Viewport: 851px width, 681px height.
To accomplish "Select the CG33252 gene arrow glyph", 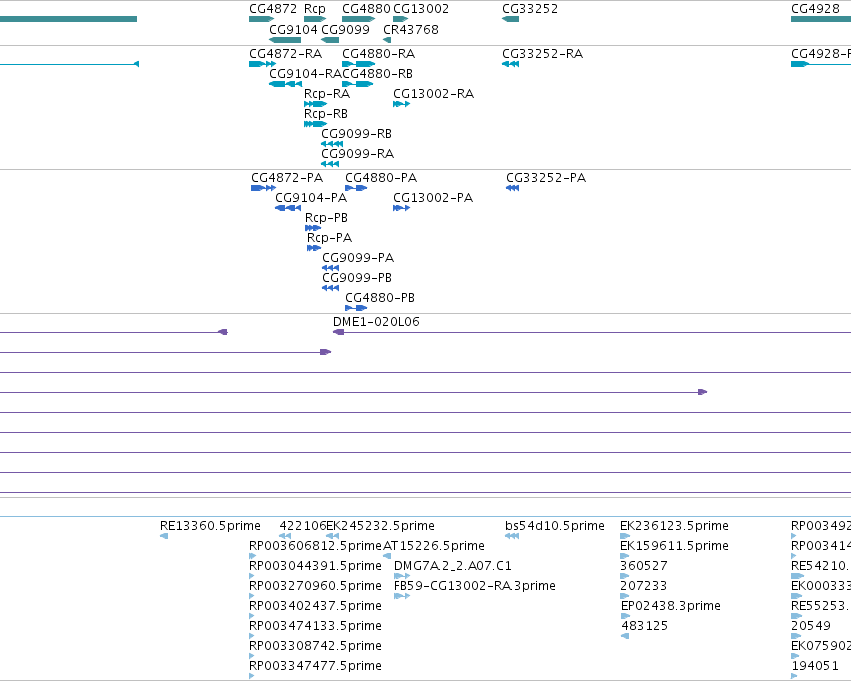I will point(510,19).
